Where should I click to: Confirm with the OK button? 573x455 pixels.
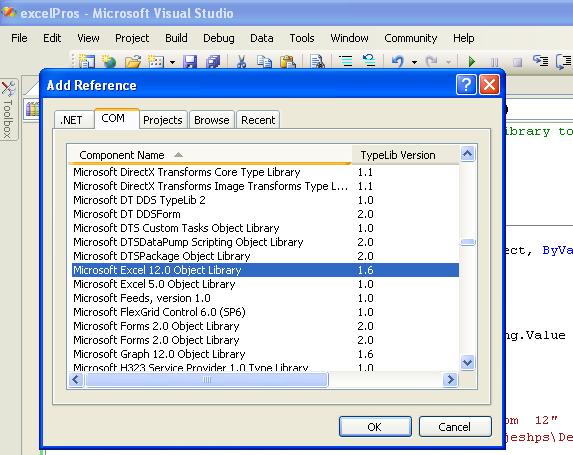375,426
